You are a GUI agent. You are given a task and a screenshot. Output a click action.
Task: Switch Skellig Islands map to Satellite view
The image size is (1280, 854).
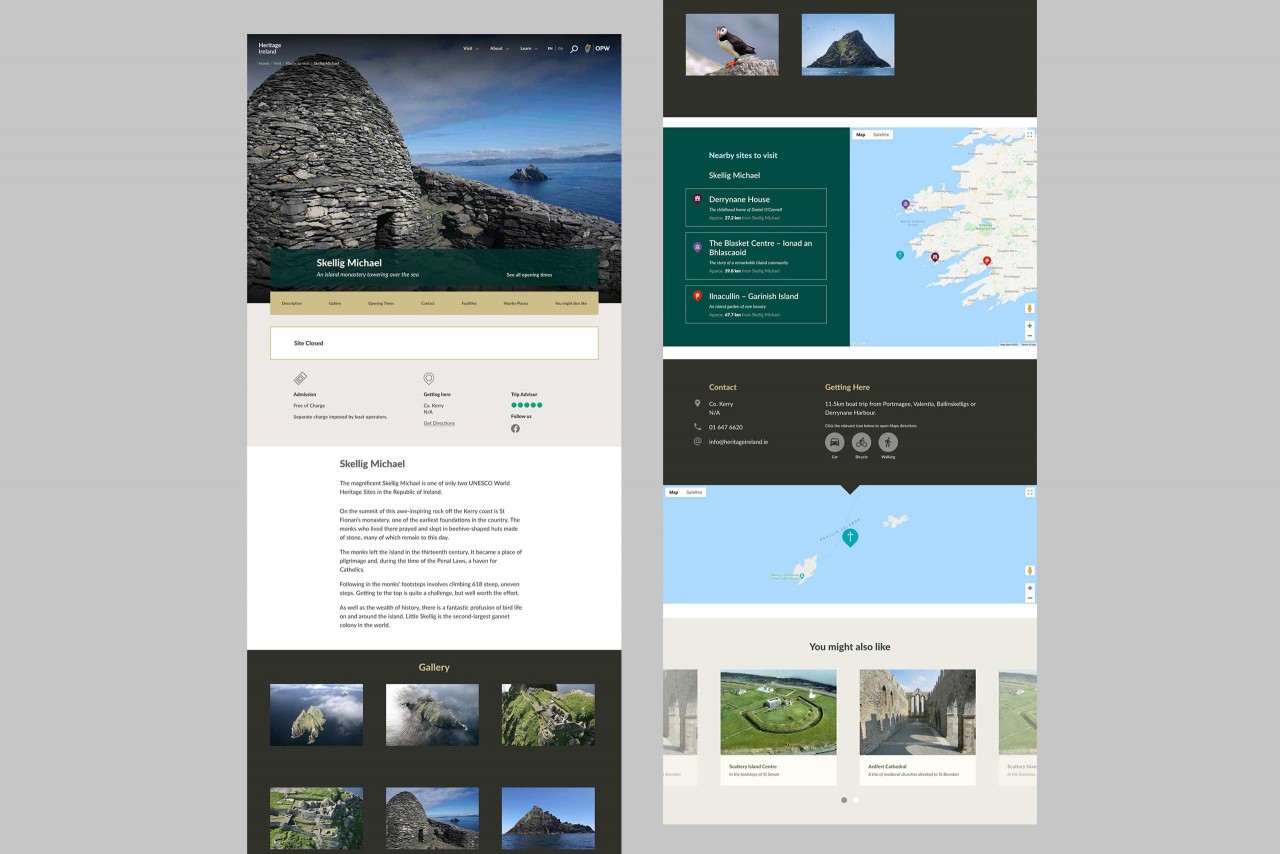tap(694, 492)
